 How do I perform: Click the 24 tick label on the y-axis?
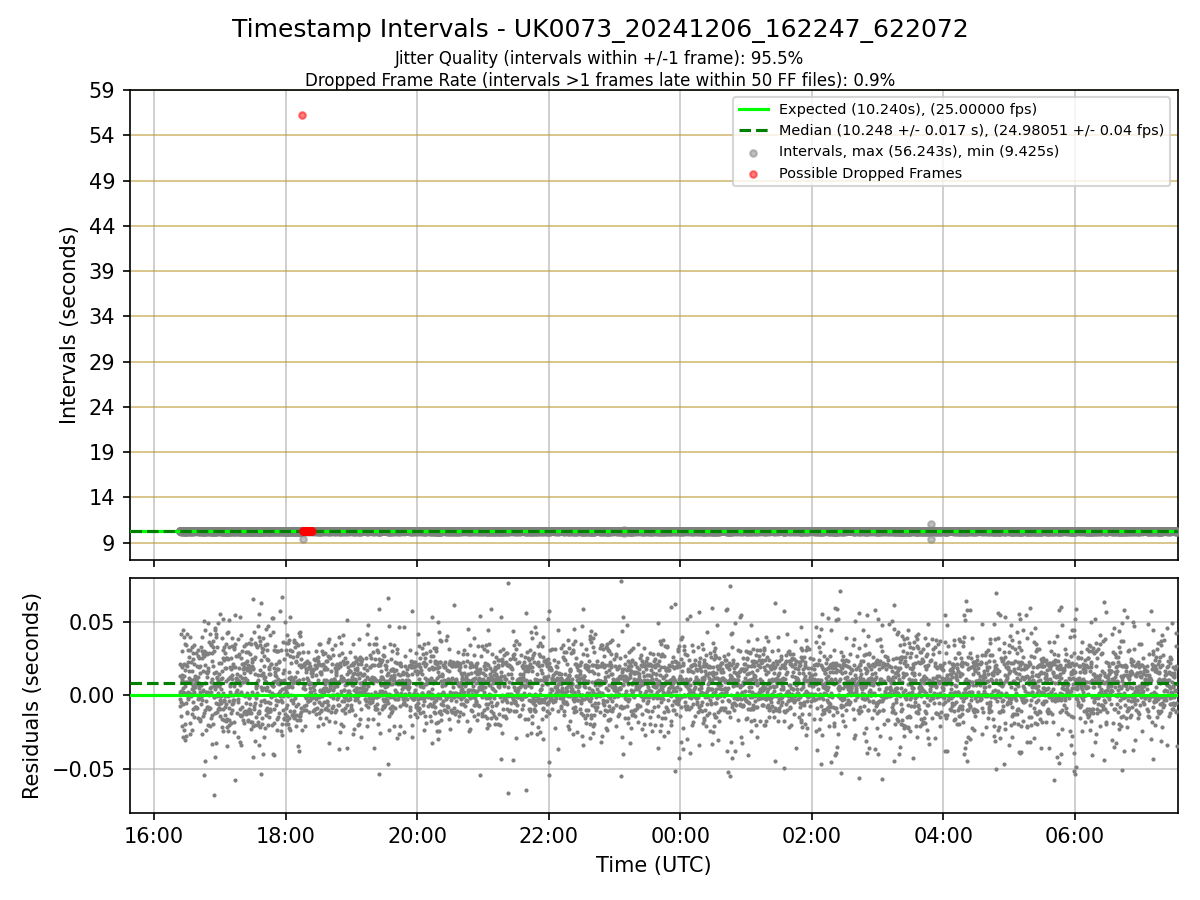pyautogui.click(x=104, y=408)
